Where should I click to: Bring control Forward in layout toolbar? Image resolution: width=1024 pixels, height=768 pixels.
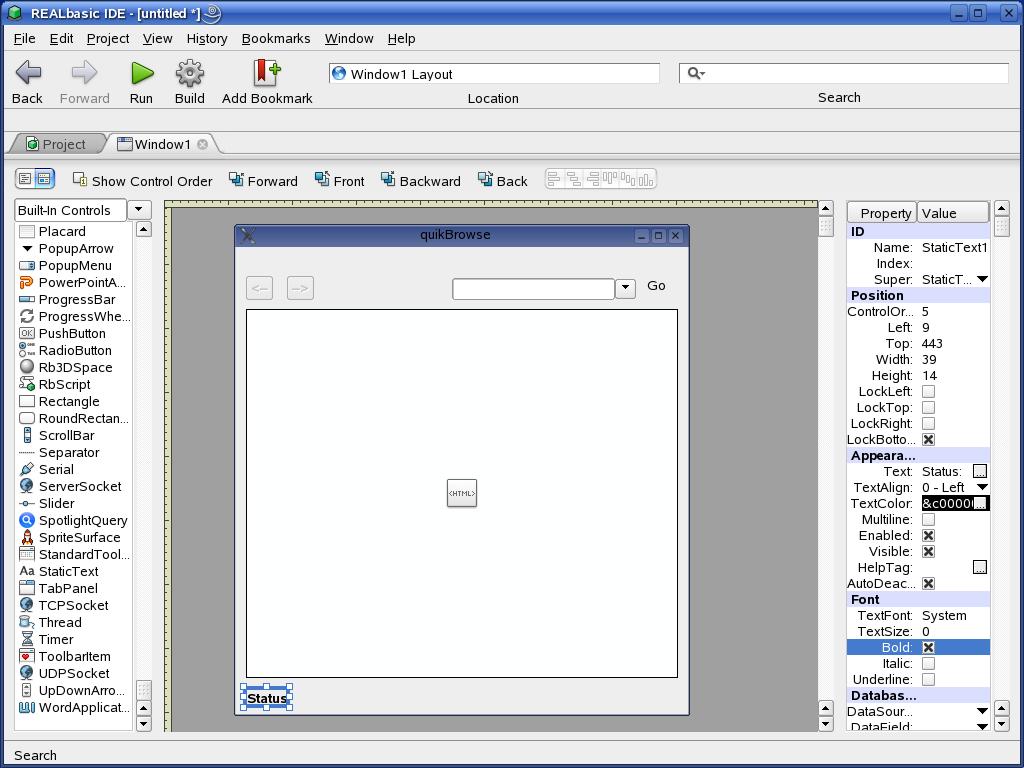click(263, 180)
